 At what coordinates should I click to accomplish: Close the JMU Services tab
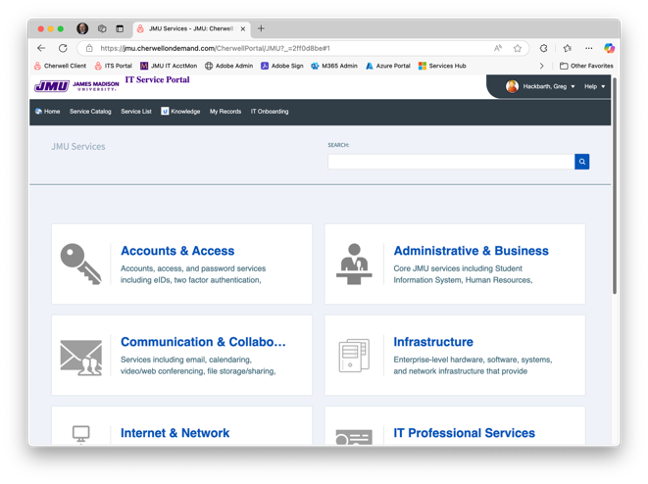point(243,29)
